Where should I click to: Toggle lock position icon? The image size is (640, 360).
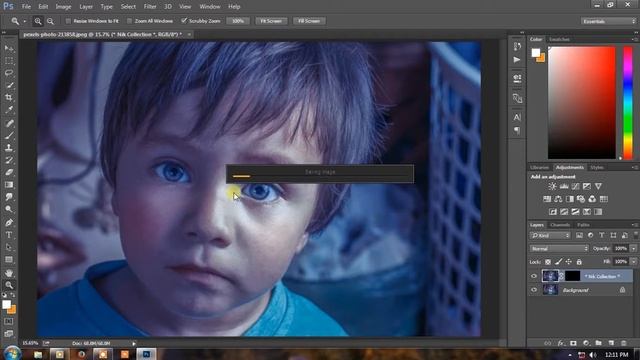click(569, 262)
